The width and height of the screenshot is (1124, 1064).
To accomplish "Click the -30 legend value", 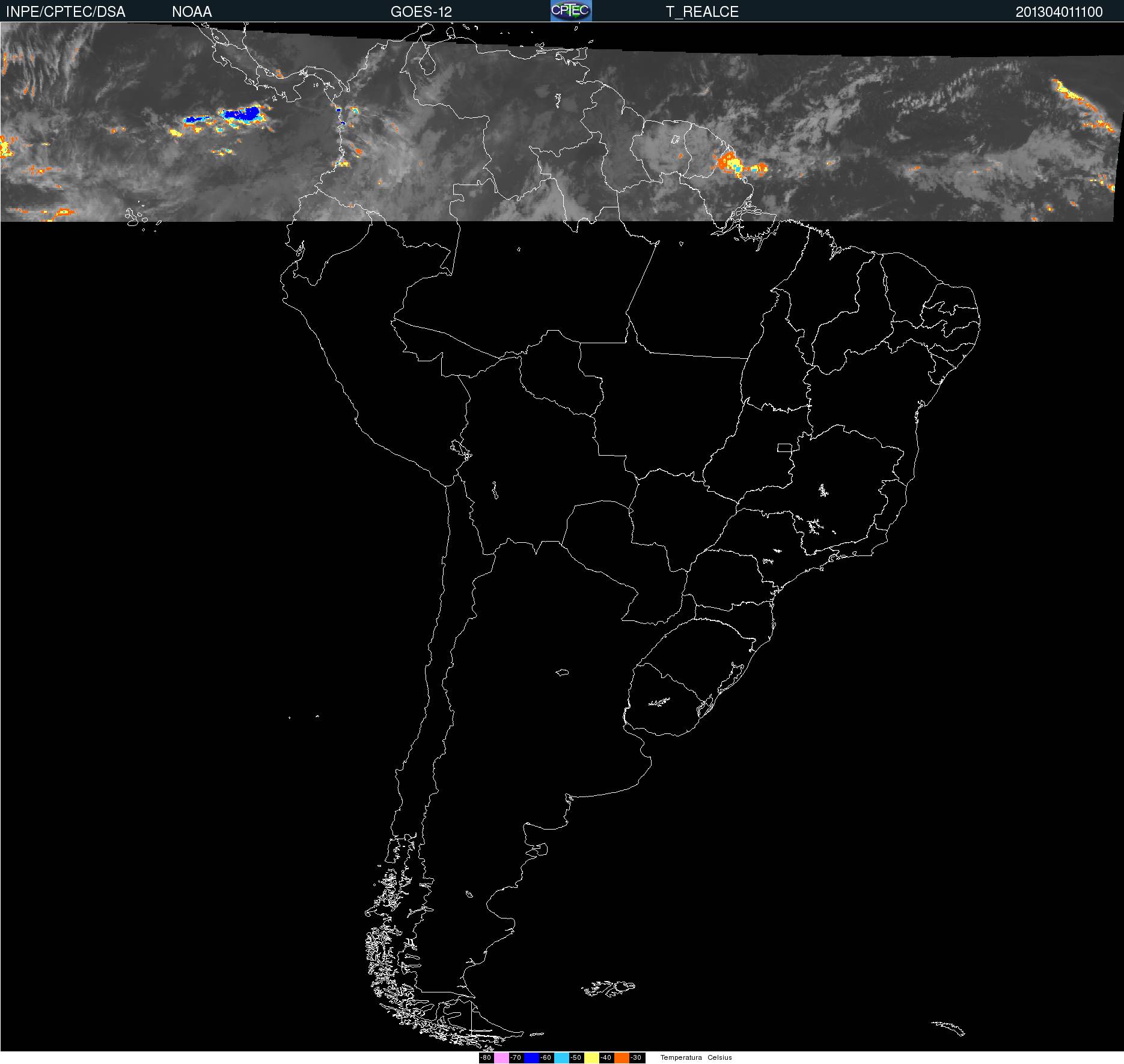I will pos(637,1058).
